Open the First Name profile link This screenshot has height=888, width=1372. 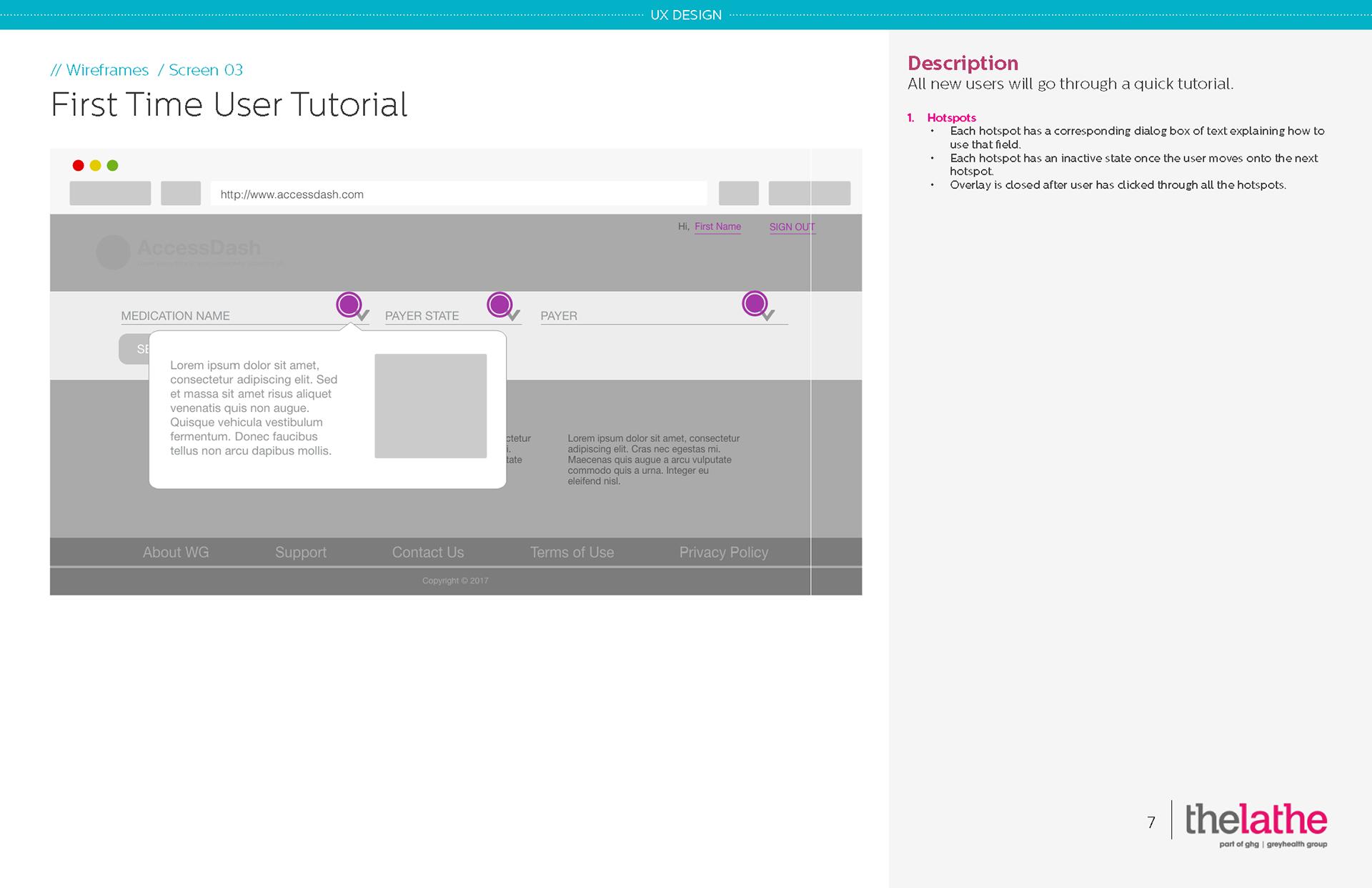tap(717, 227)
